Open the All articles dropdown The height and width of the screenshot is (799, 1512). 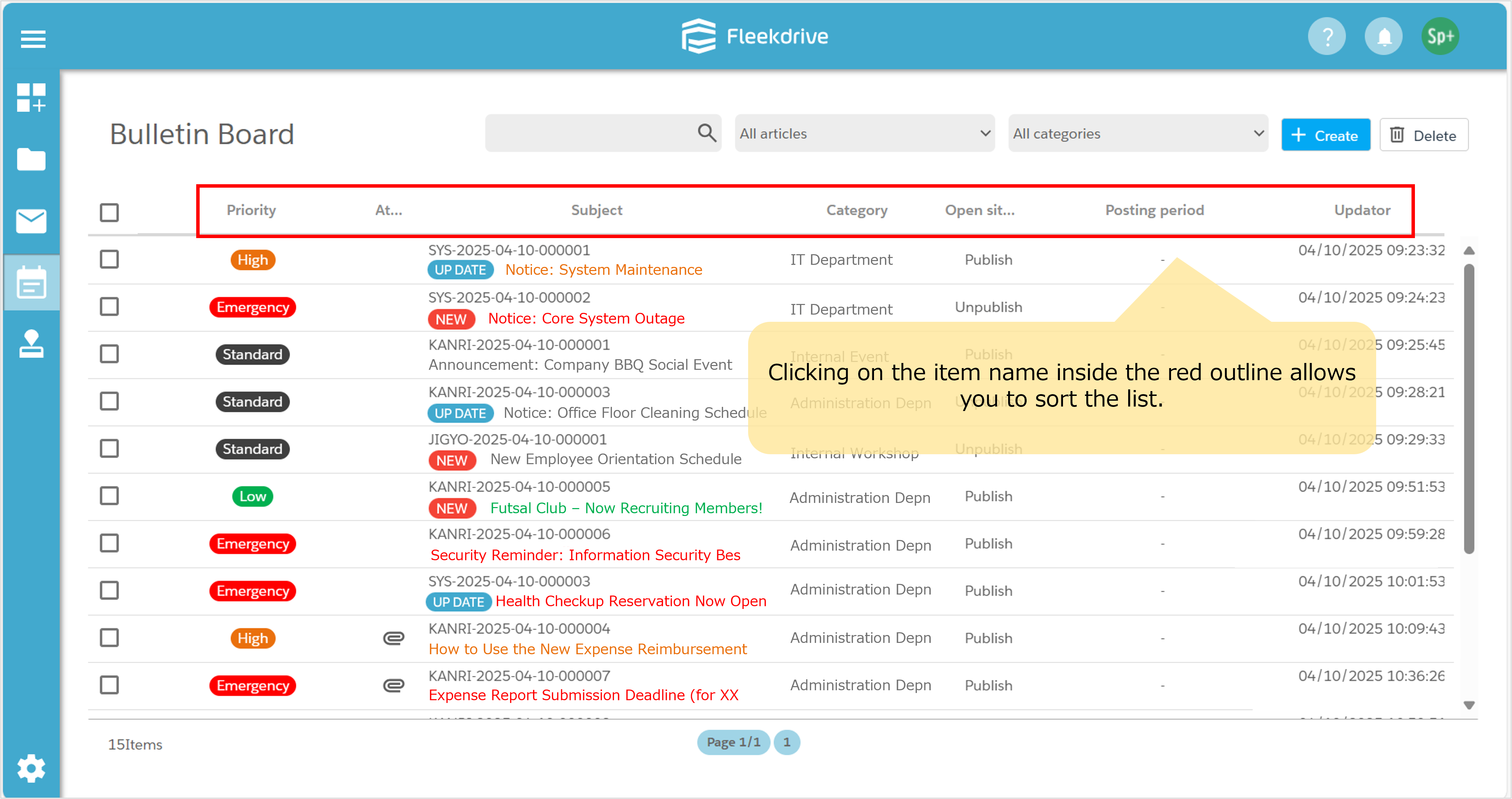[x=865, y=133]
